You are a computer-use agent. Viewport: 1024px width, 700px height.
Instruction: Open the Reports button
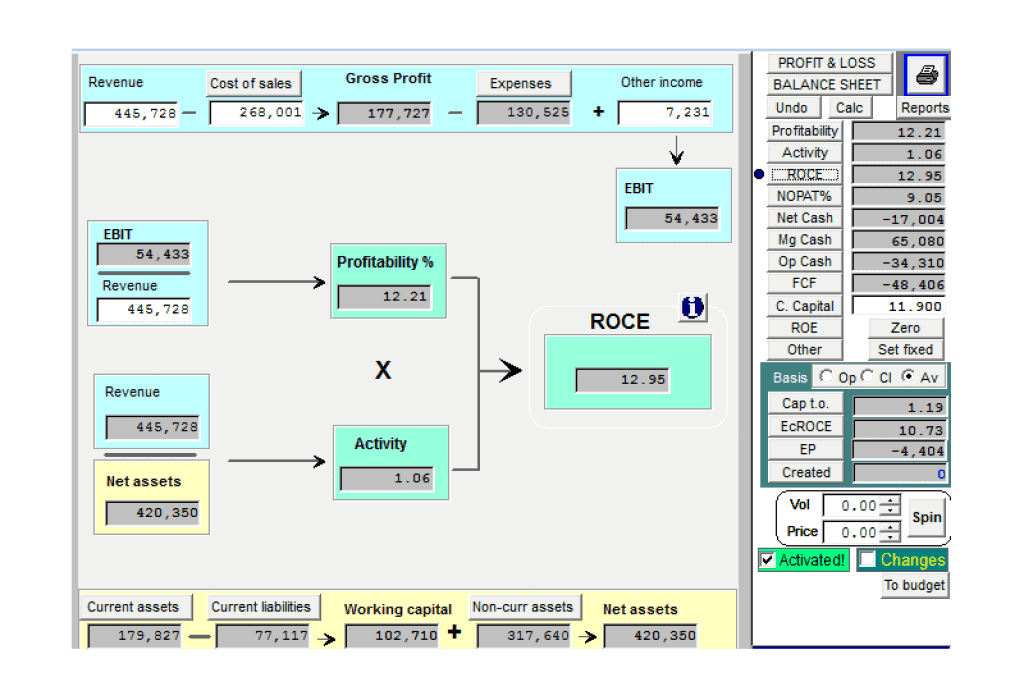pos(924,108)
